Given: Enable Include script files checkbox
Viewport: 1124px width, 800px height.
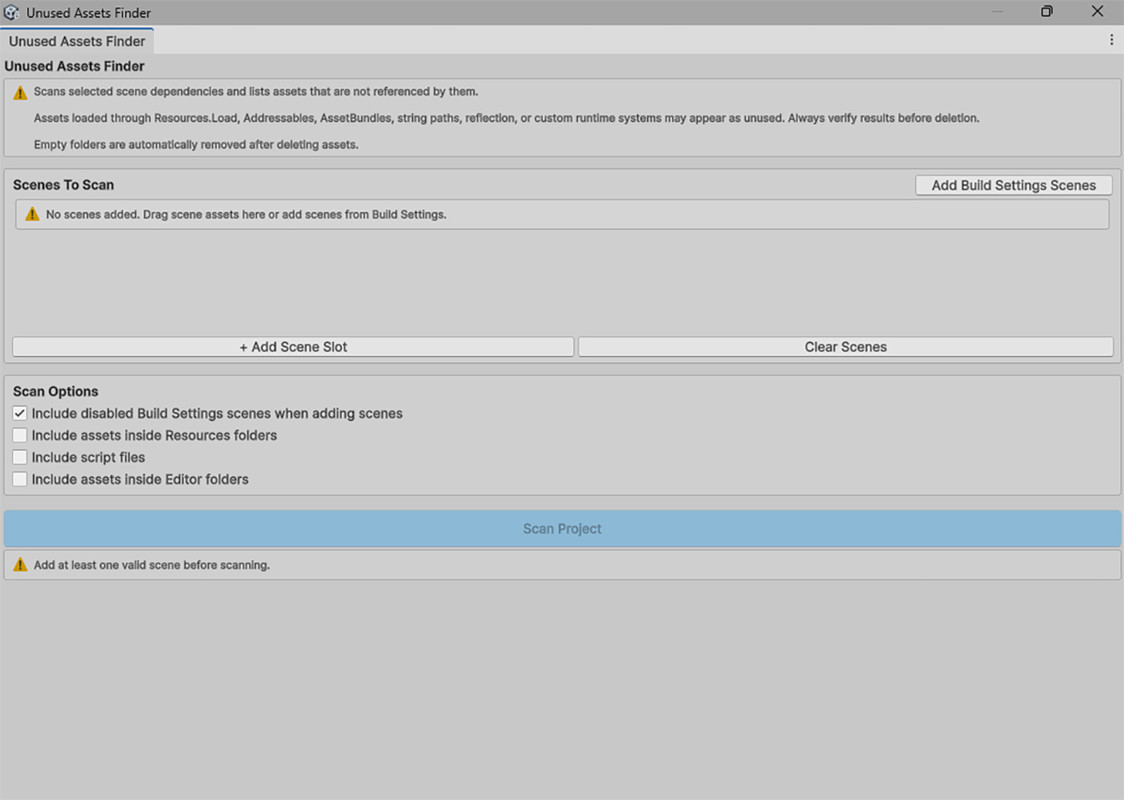Looking at the screenshot, I should coord(19,457).
